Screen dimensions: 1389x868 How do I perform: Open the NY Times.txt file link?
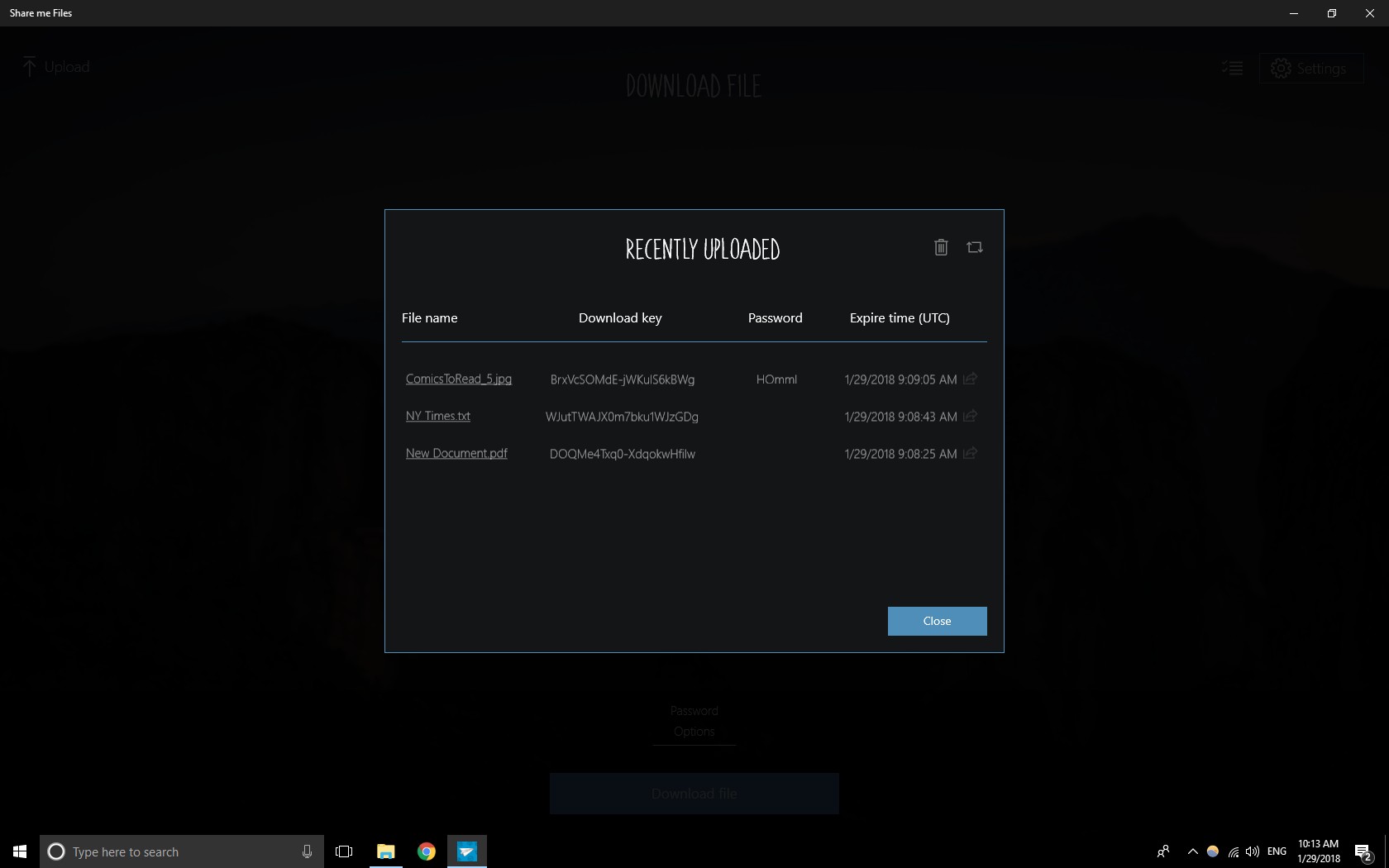(437, 416)
